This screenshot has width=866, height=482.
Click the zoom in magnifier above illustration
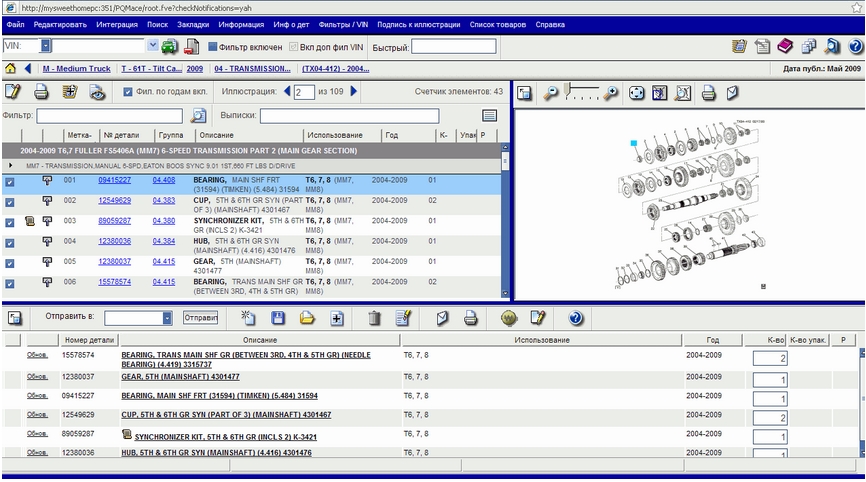[609, 93]
